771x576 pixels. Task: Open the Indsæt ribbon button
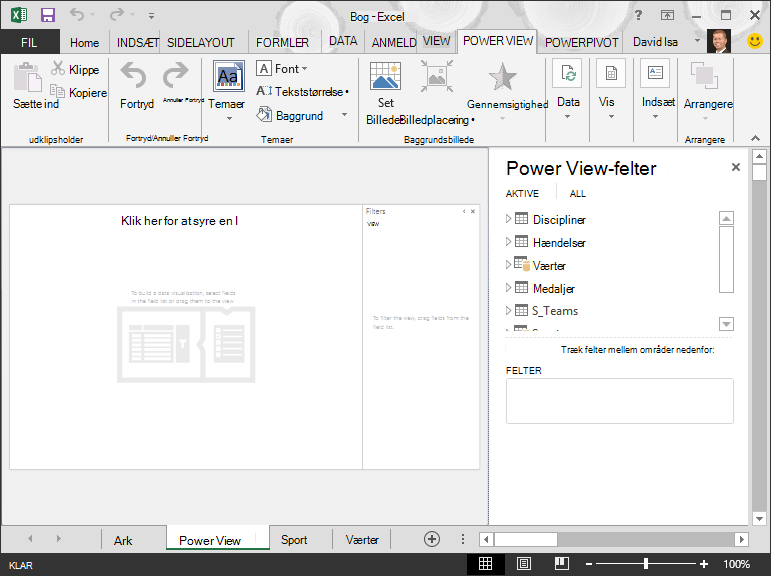click(x=658, y=89)
